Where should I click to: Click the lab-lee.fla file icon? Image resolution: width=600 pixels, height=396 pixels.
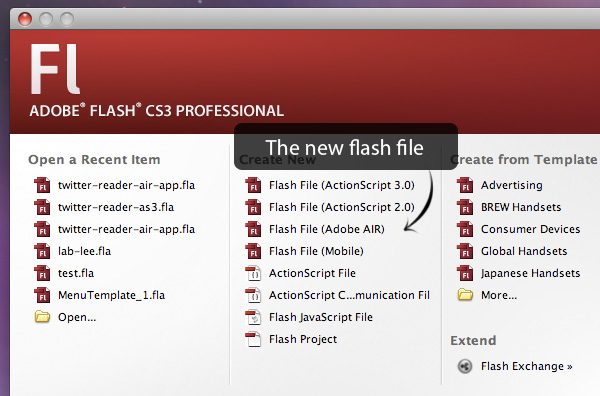tap(42, 251)
